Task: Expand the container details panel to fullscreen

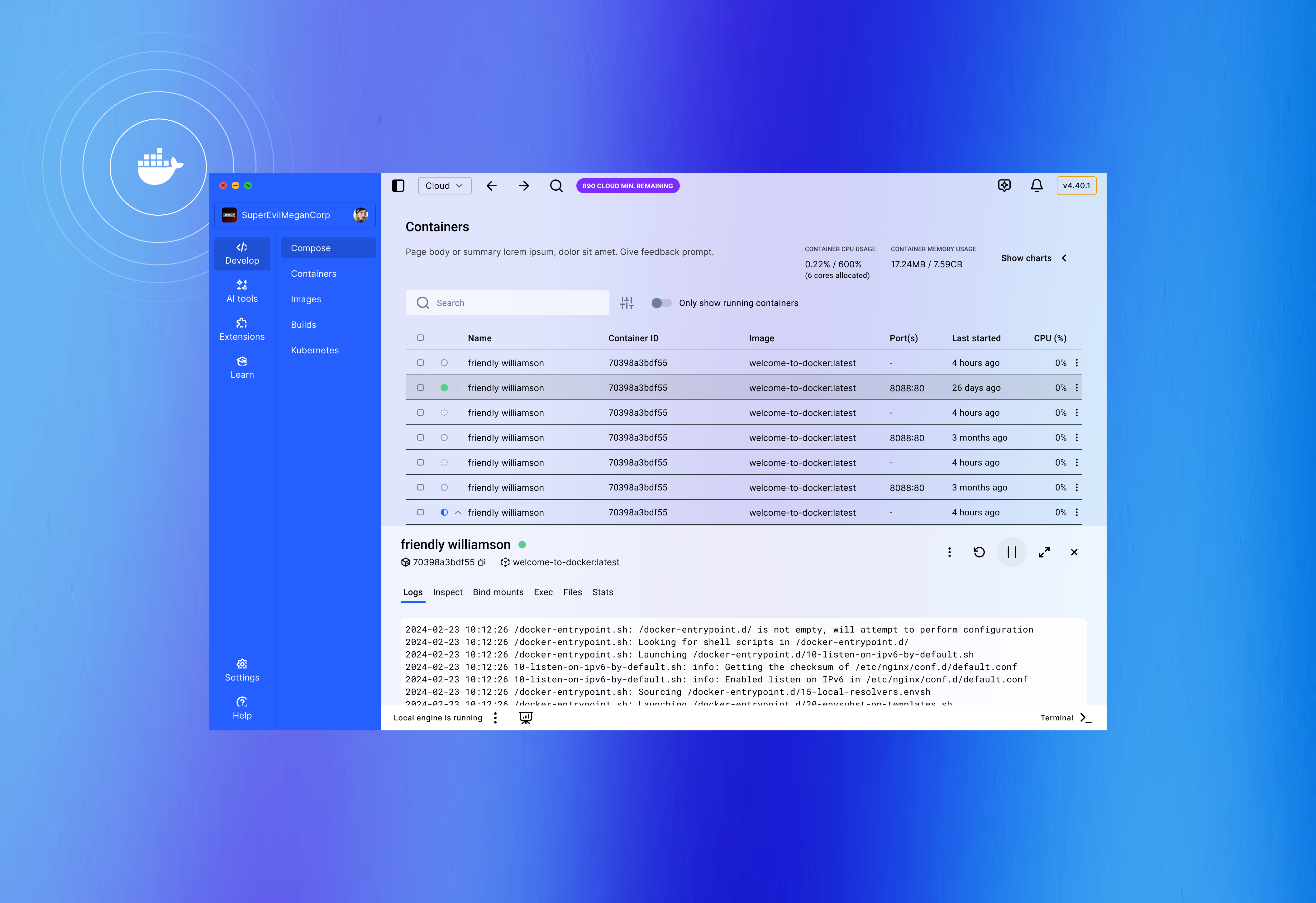Action: pyautogui.click(x=1044, y=552)
